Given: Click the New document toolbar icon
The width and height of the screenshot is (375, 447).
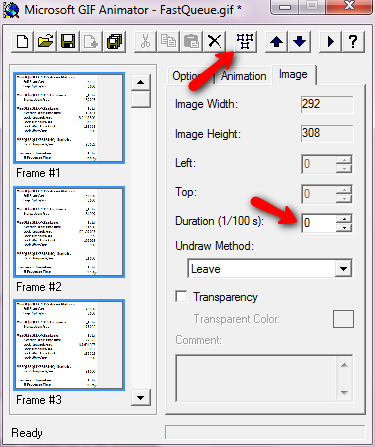Looking at the screenshot, I should click(x=23, y=42).
